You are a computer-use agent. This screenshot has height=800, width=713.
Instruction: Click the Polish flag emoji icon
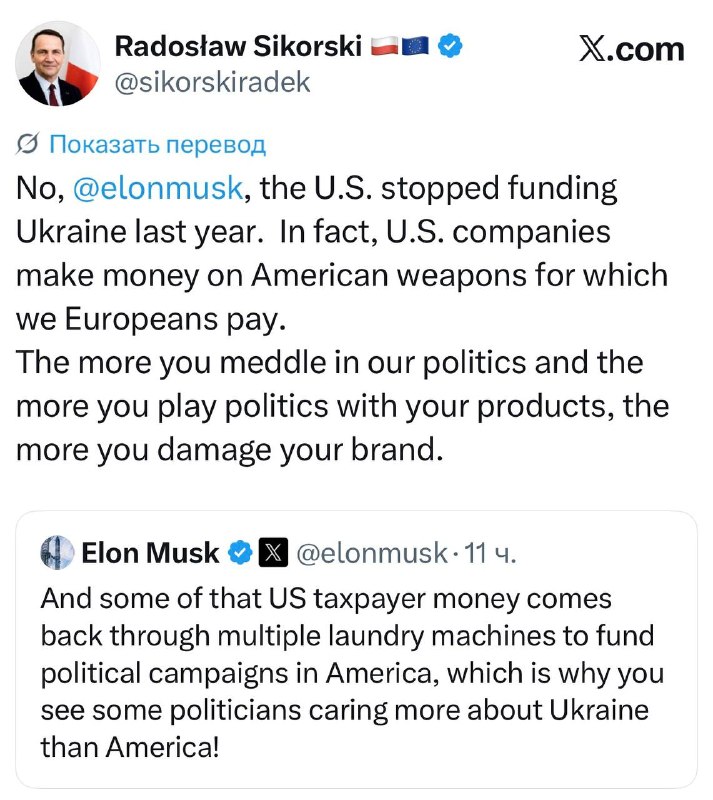384,46
